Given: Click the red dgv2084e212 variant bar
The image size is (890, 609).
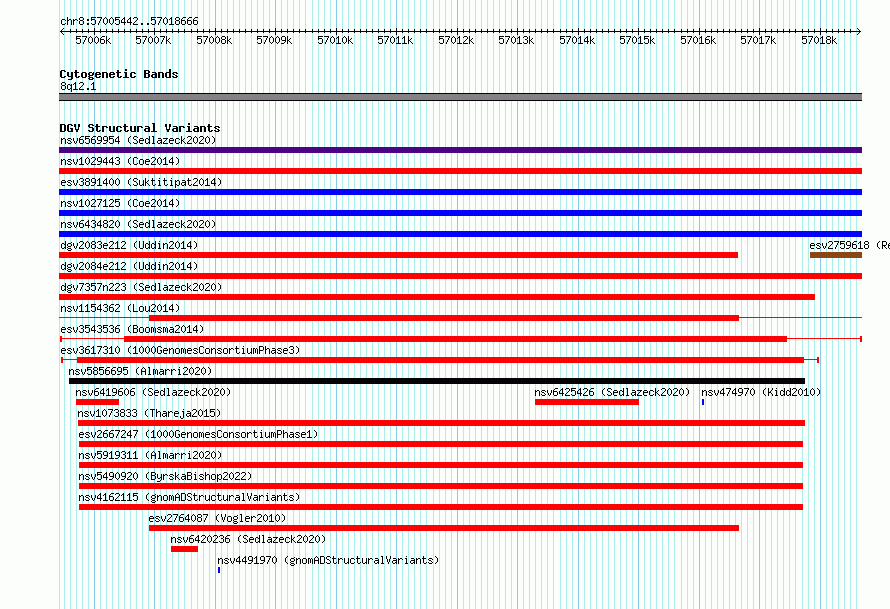Looking at the screenshot, I should click(x=460, y=276).
